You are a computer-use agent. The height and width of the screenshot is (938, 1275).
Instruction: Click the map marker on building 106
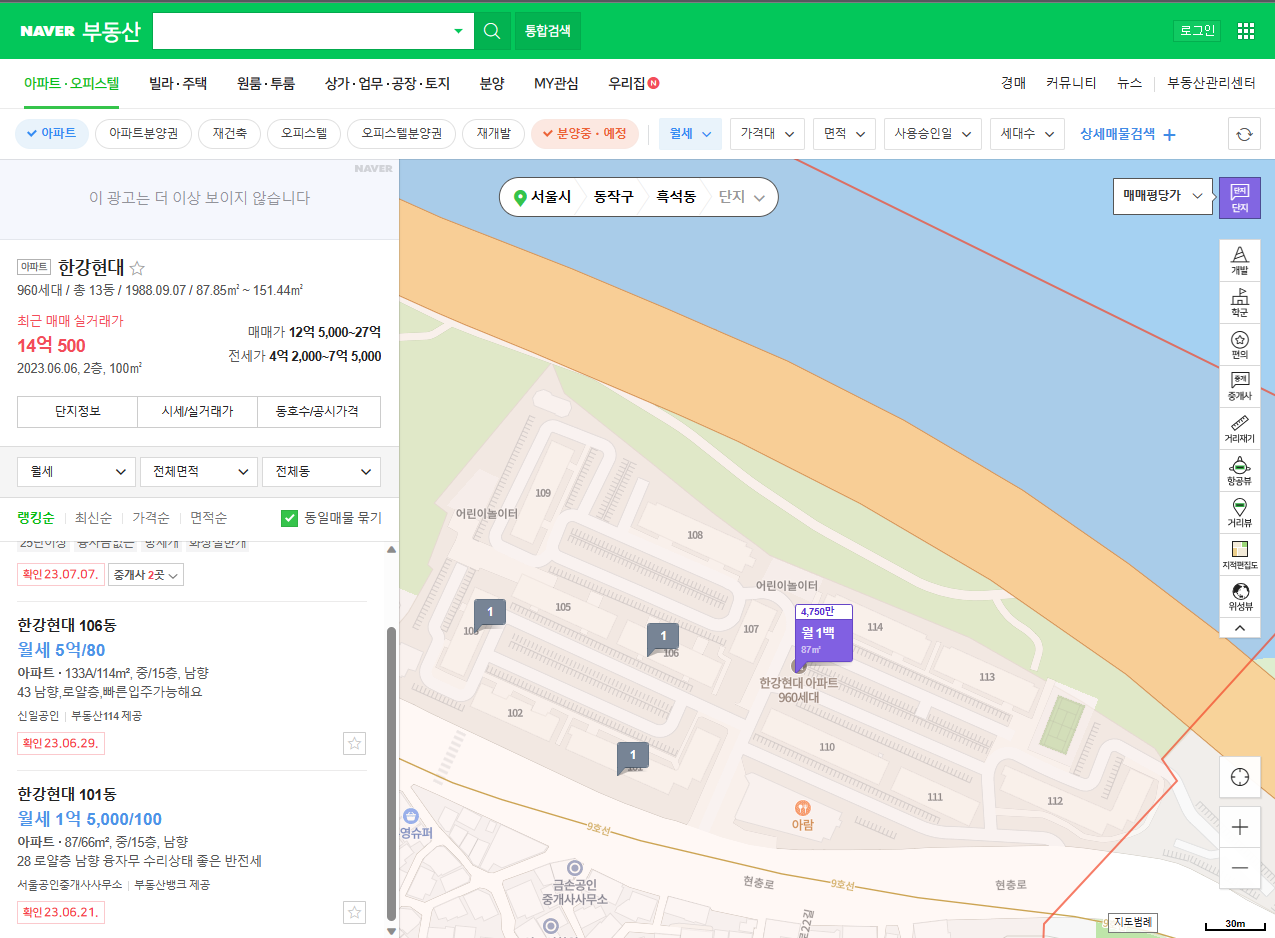[663, 638]
